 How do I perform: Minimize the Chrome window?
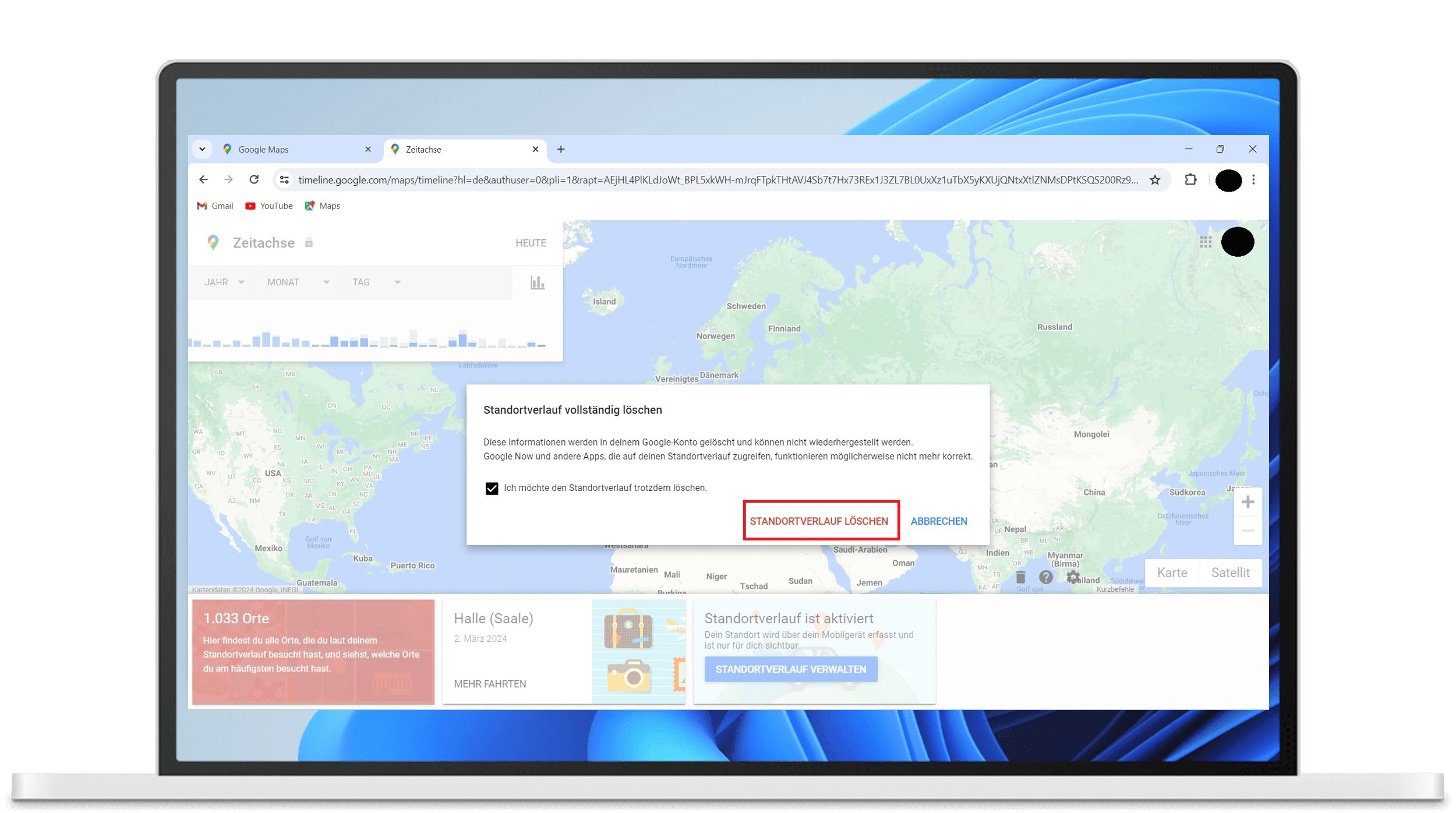point(1188,149)
